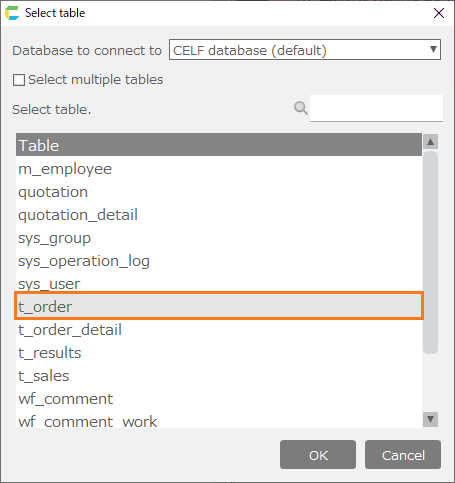The image size is (455, 483).
Task: Click the OK button
Action: point(318,455)
